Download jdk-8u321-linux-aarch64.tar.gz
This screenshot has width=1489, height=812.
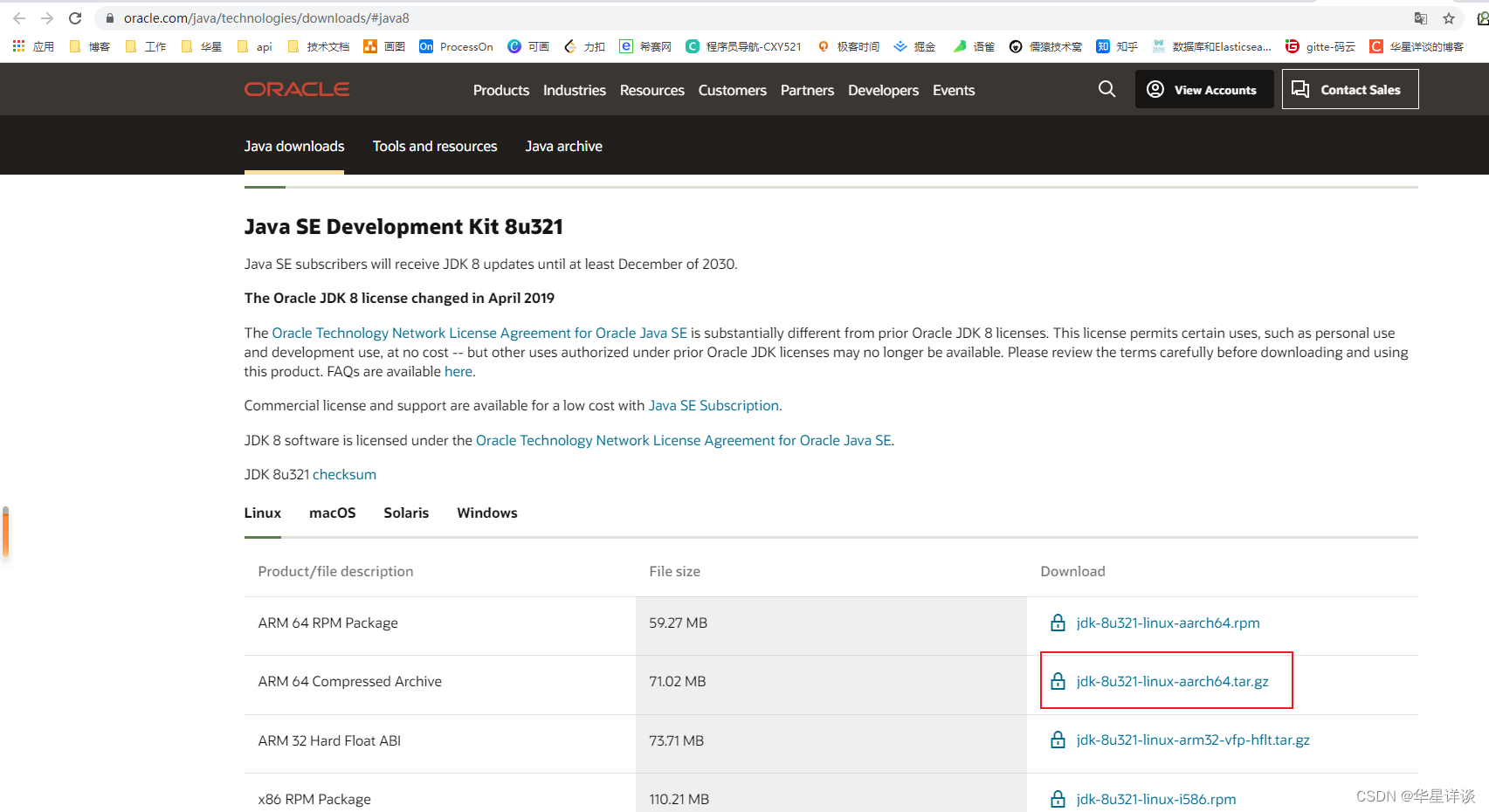1173,681
